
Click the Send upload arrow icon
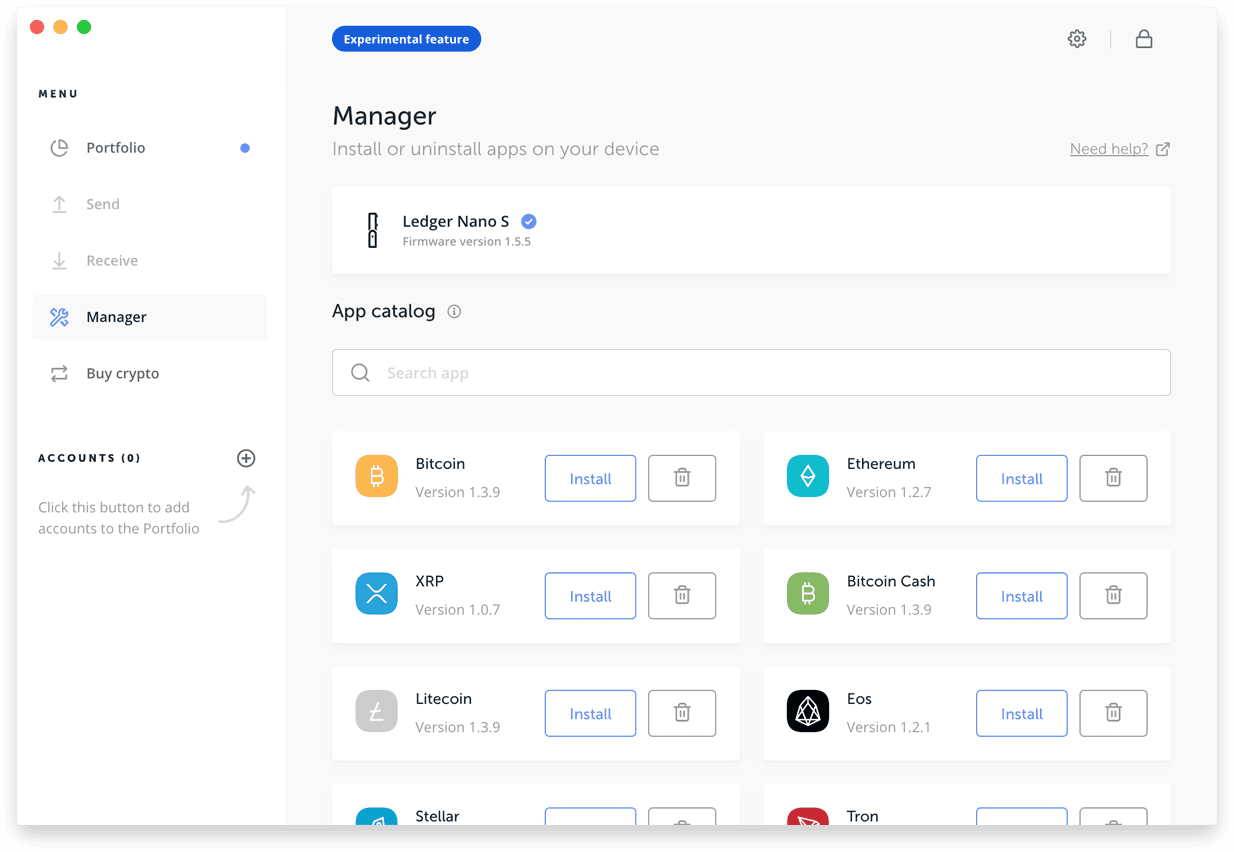[59, 204]
